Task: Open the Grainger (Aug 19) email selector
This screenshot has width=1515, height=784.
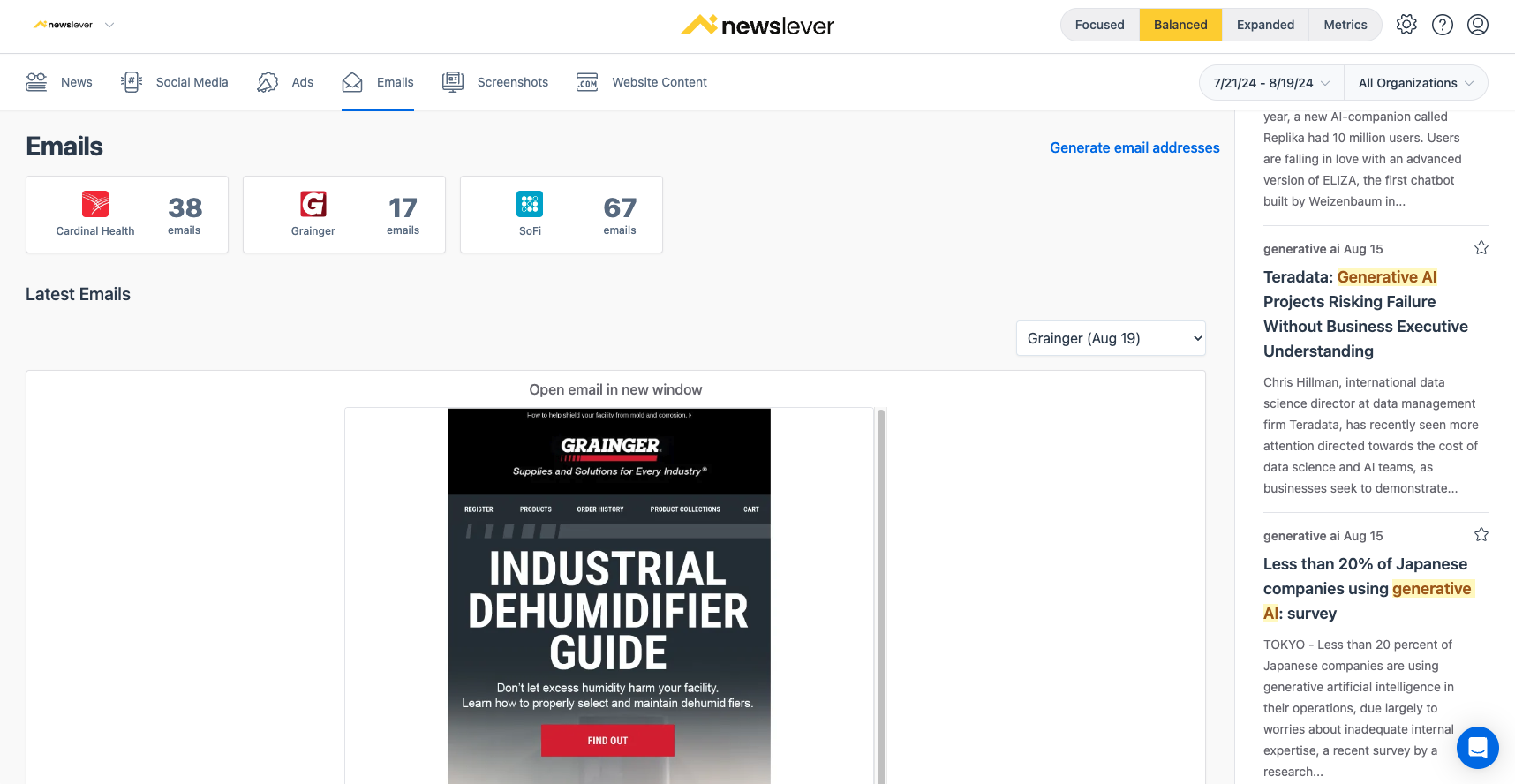Action: pos(1111,338)
